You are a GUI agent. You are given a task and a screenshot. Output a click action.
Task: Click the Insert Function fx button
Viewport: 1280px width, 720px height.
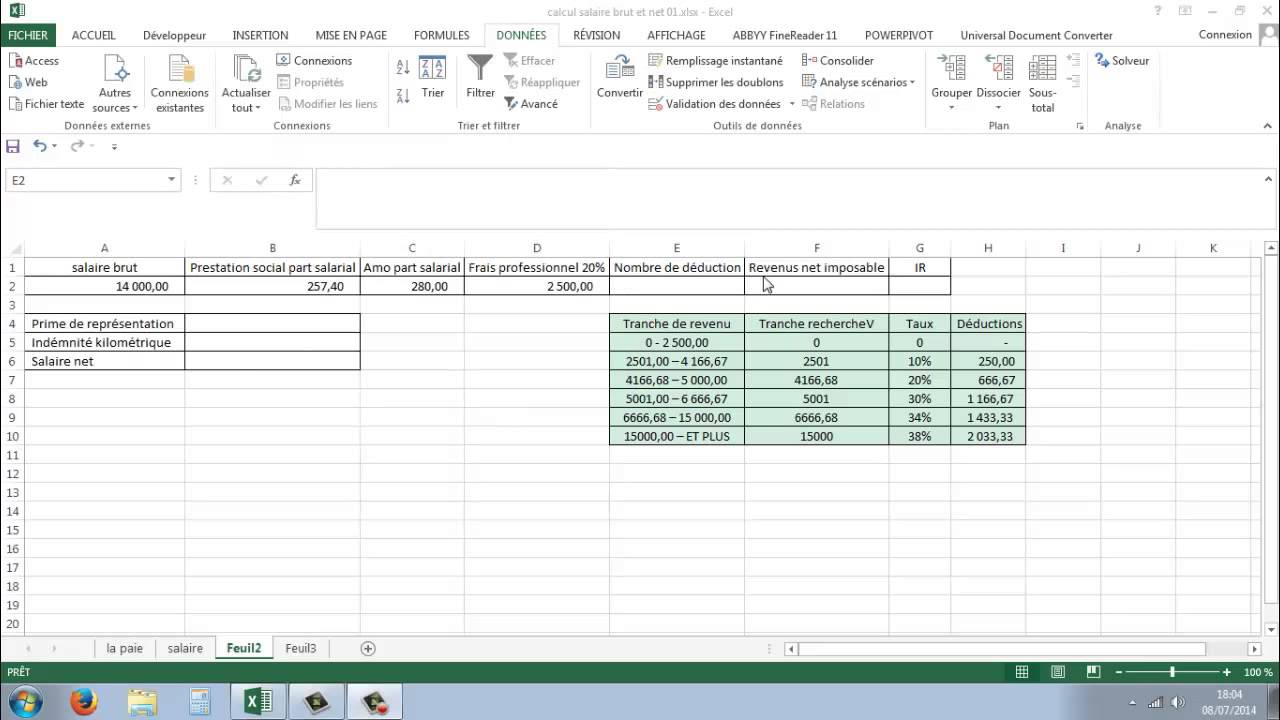pos(295,180)
